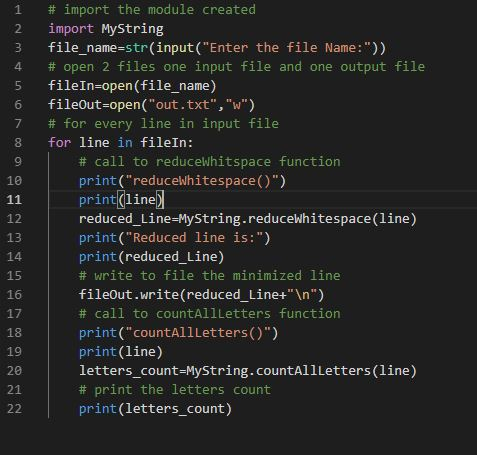Click print(reduced_Line) statement

tap(152, 257)
